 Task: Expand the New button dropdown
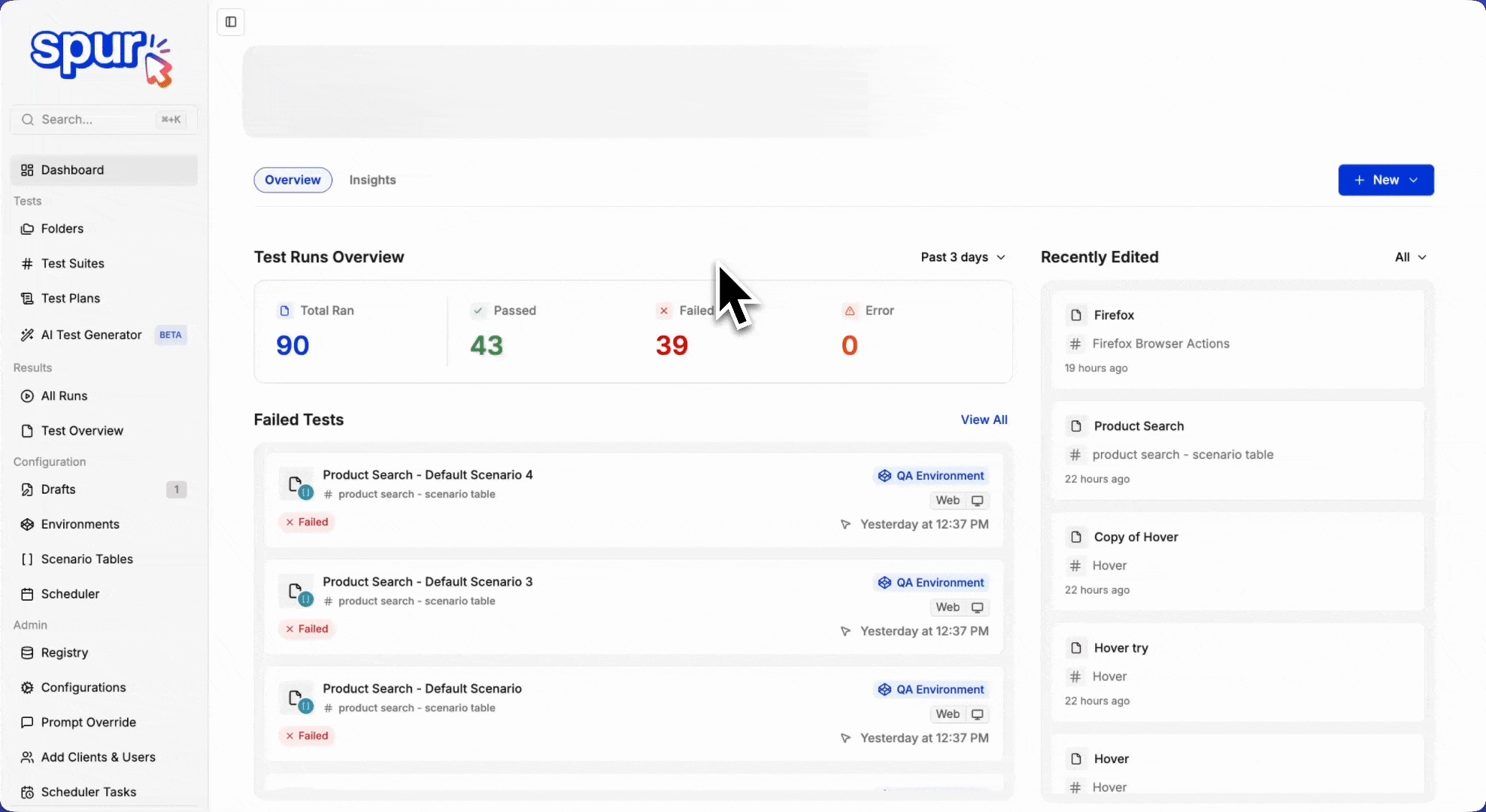click(x=1385, y=180)
